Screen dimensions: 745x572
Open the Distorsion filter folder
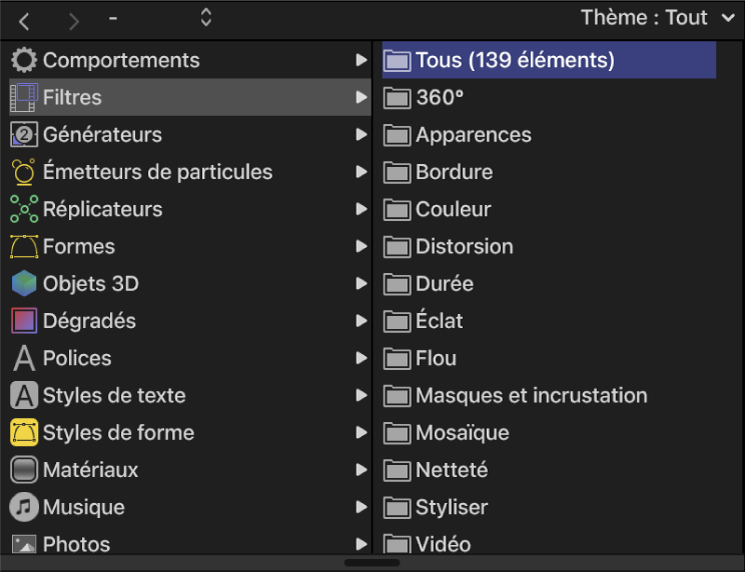tap(464, 247)
